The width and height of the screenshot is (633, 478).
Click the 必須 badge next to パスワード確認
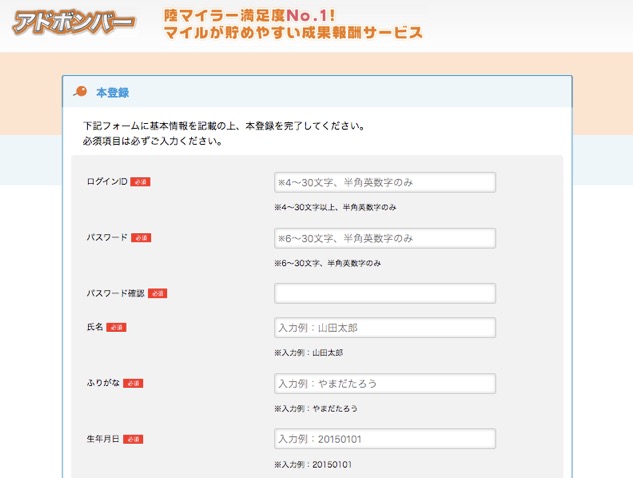click(157, 294)
